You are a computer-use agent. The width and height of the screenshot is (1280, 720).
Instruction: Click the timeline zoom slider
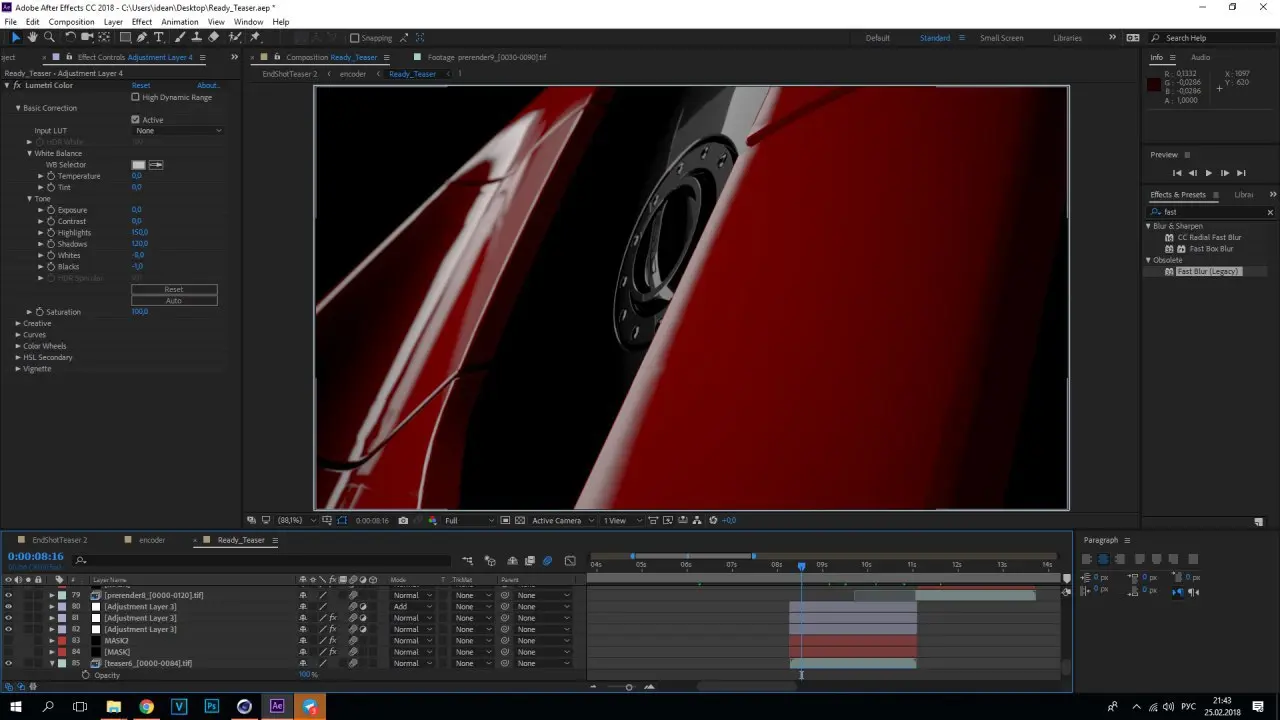tap(629, 687)
